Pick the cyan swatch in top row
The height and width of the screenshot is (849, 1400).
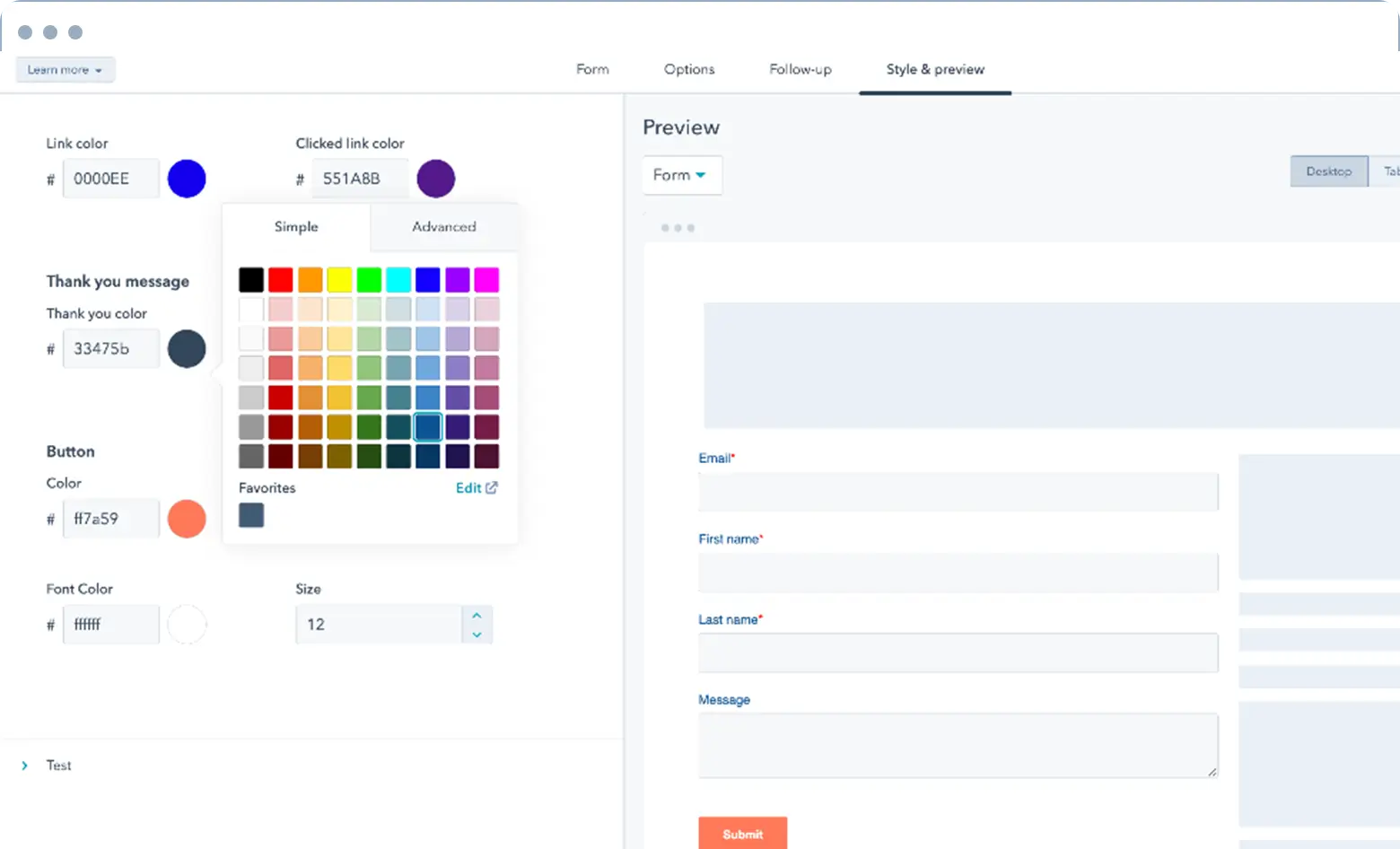398,280
